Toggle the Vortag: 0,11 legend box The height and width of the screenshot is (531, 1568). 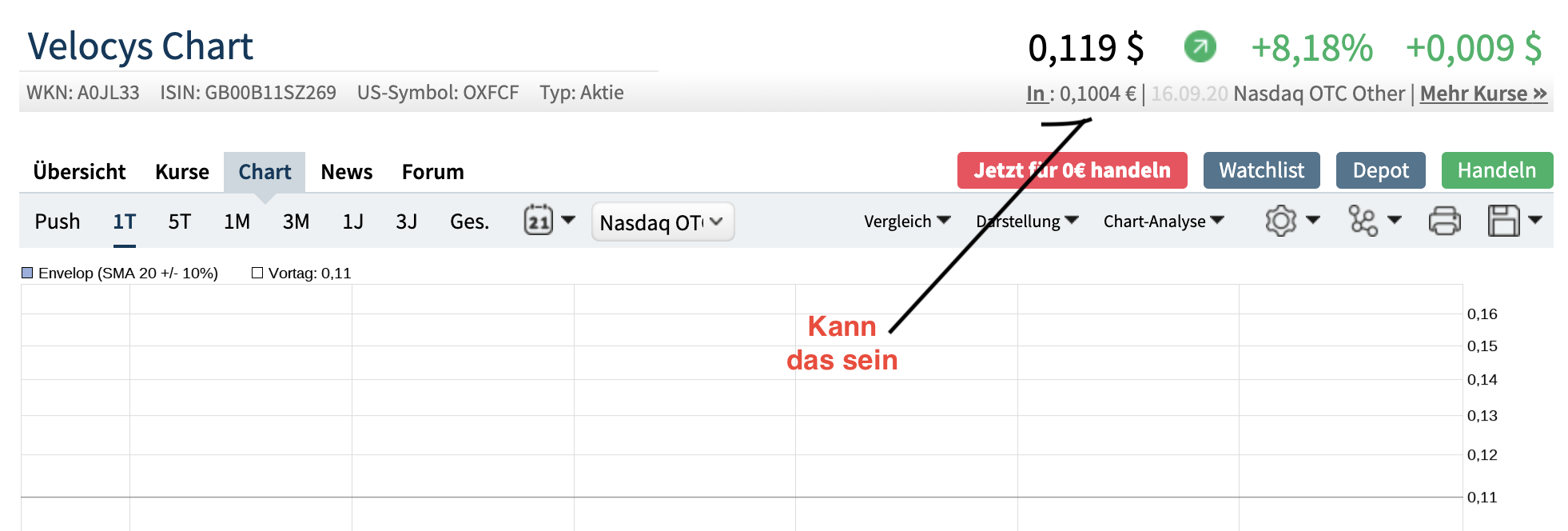point(257,273)
